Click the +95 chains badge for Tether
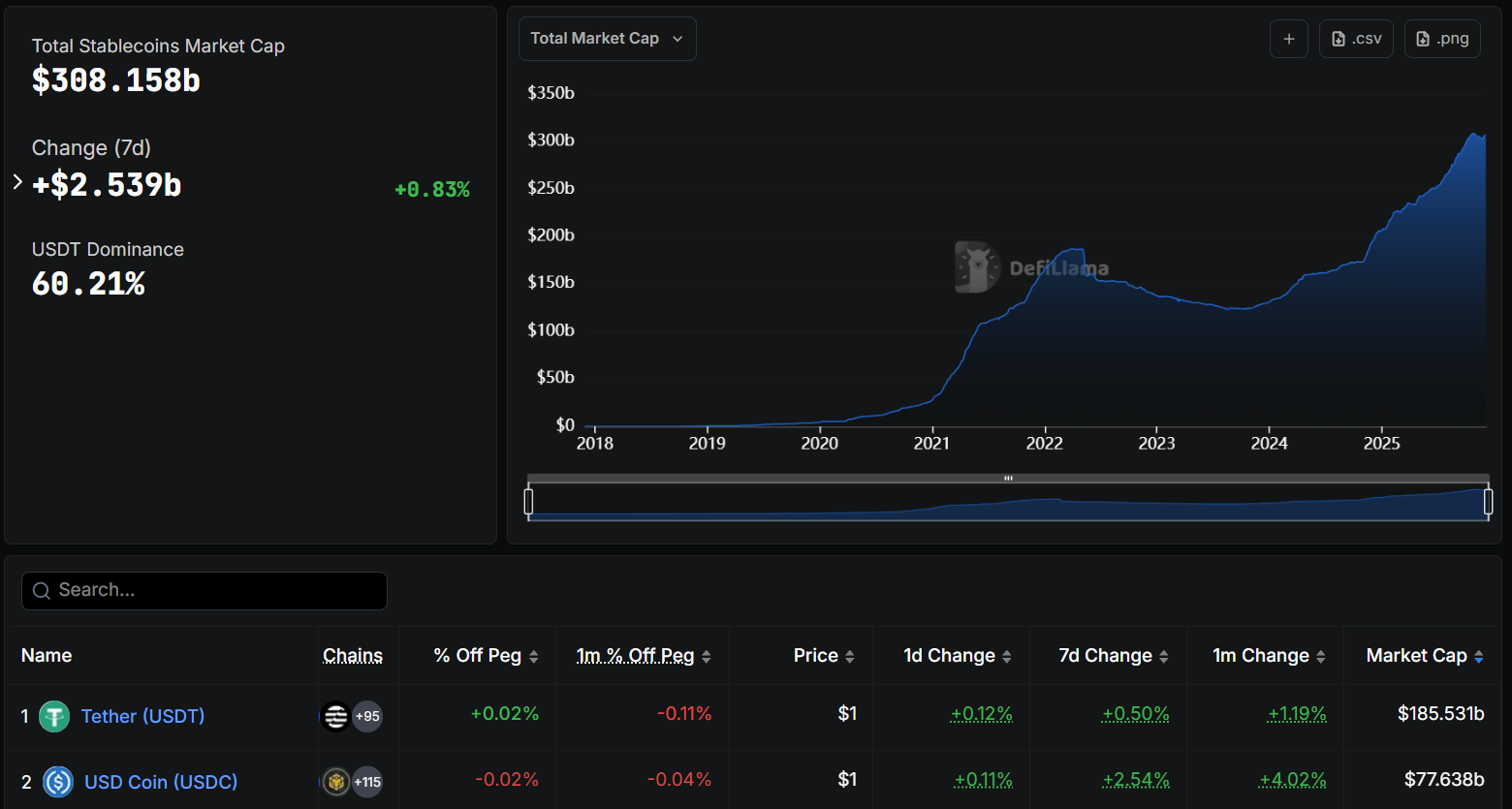The height and width of the screenshot is (809, 1512). pos(367,717)
